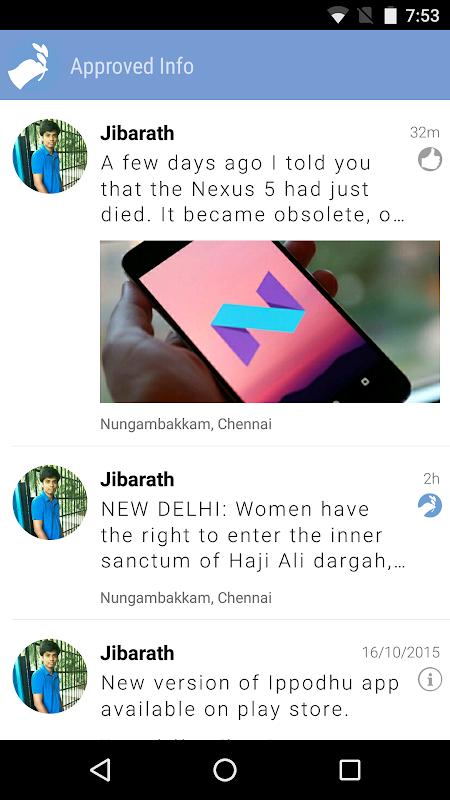Tap the Wi-Fi status icon
The height and width of the screenshot is (800, 450).
pos(338,15)
